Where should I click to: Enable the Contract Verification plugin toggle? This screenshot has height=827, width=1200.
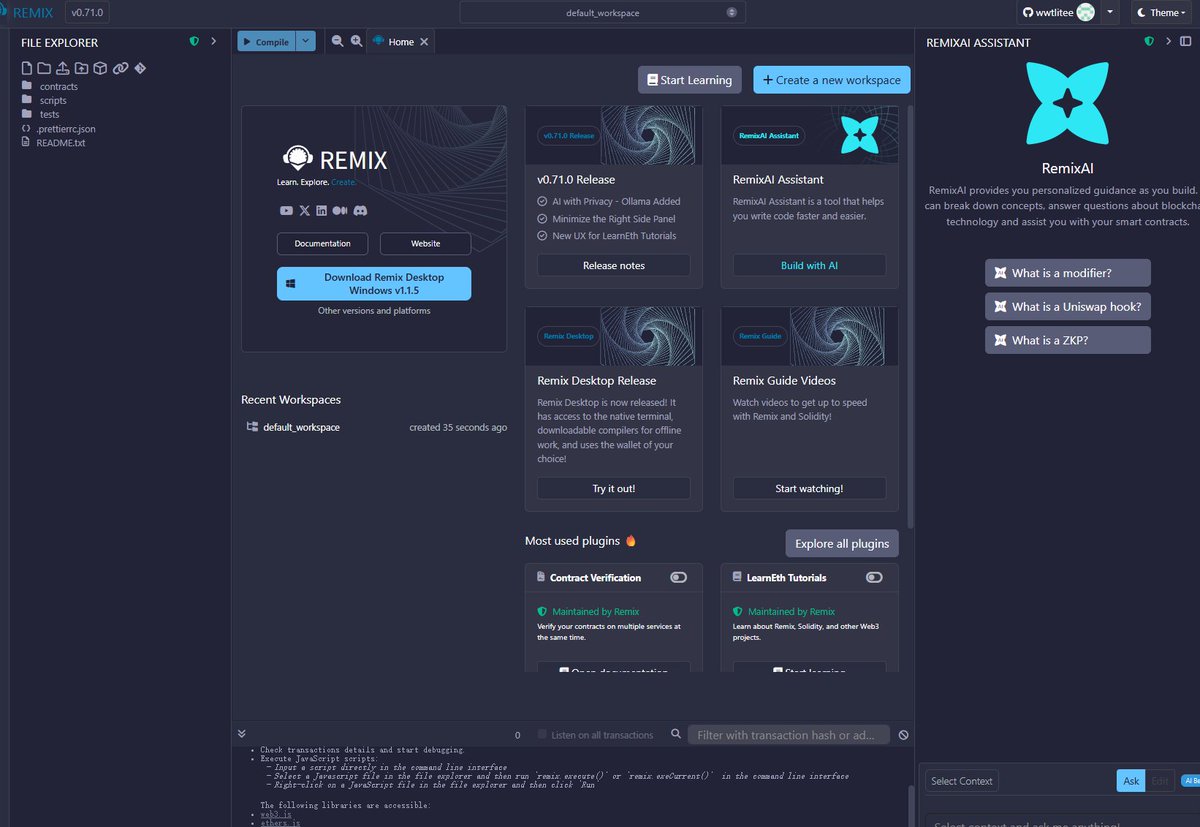679,577
